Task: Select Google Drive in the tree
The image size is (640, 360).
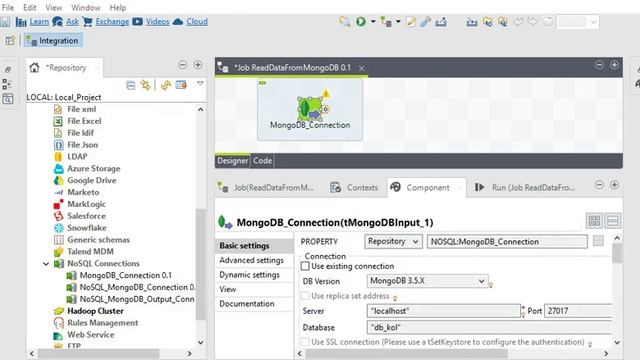Action: 91,180
